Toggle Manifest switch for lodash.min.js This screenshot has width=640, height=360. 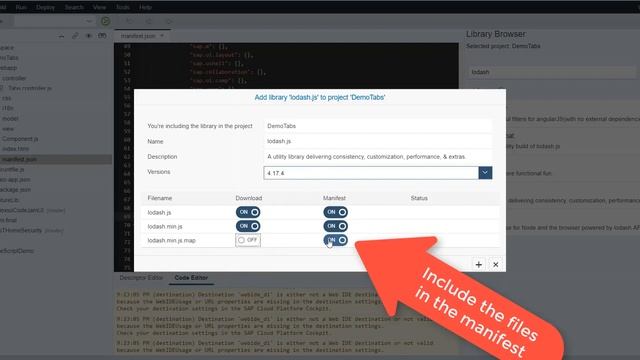[336, 226]
